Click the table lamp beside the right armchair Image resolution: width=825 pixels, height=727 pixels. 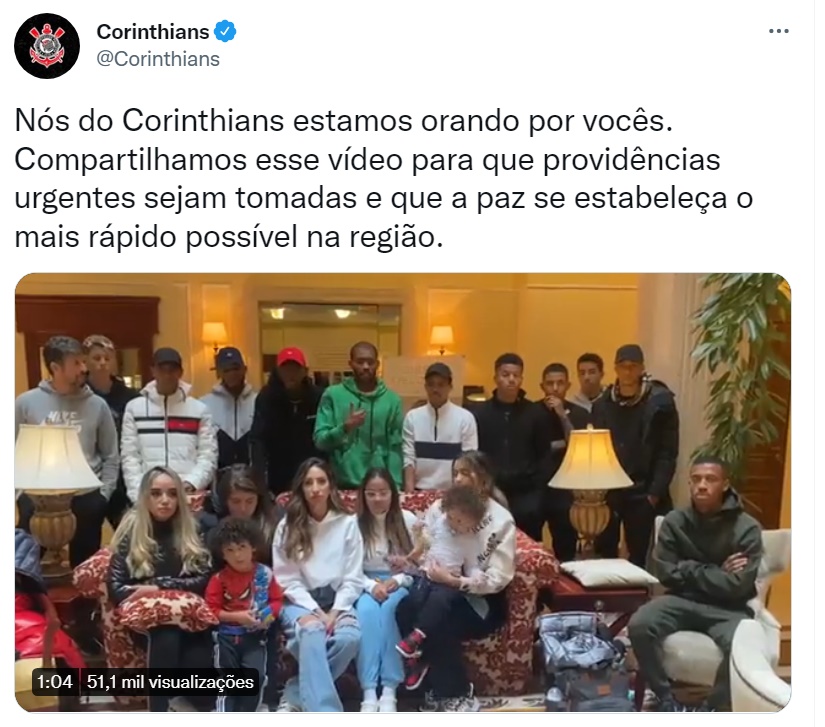(x=590, y=481)
